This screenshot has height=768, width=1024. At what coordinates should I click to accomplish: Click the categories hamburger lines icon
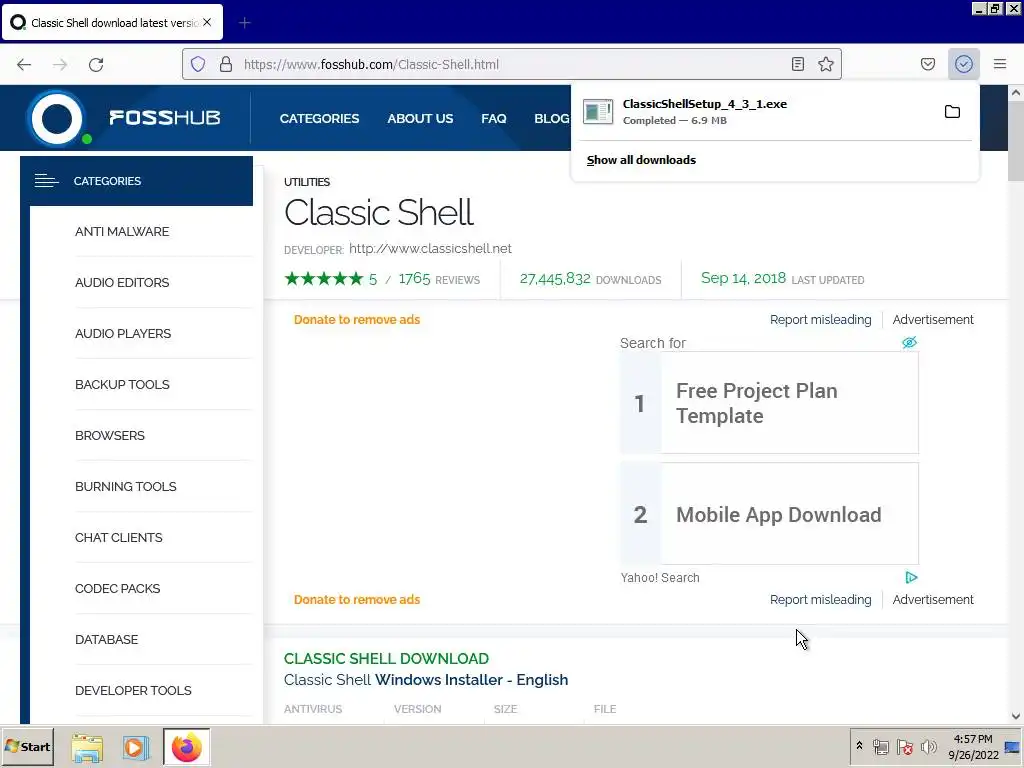pos(46,181)
